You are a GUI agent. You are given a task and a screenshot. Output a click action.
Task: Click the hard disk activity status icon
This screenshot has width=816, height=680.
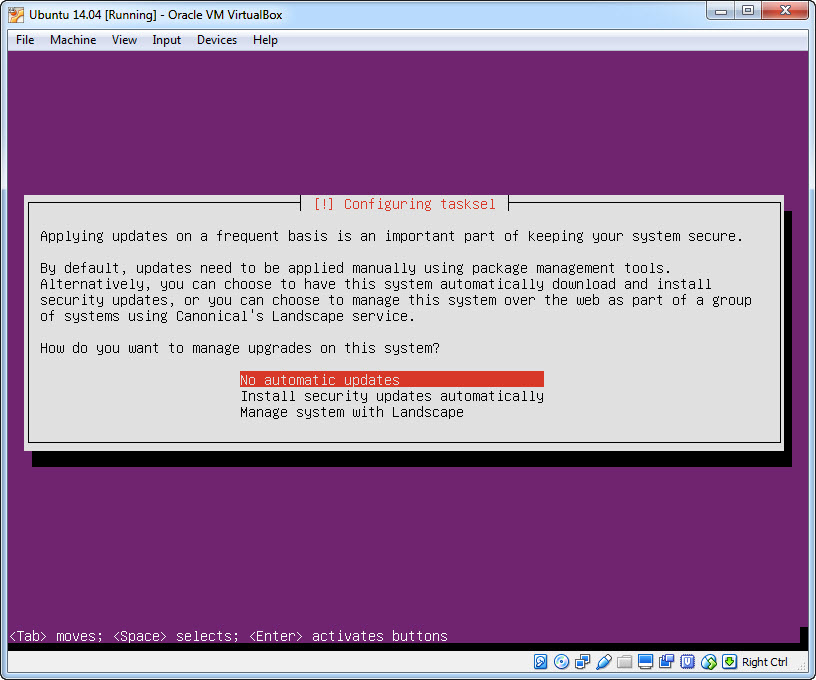541,662
